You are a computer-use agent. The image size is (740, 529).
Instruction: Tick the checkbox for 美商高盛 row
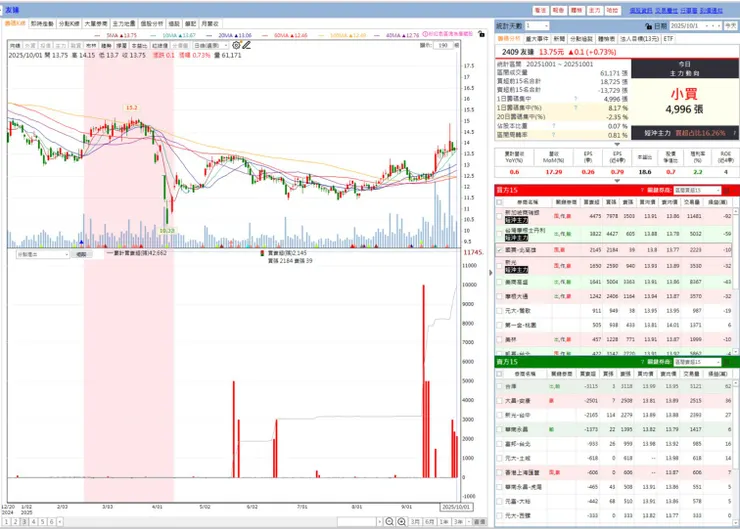(x=499, y=282)
